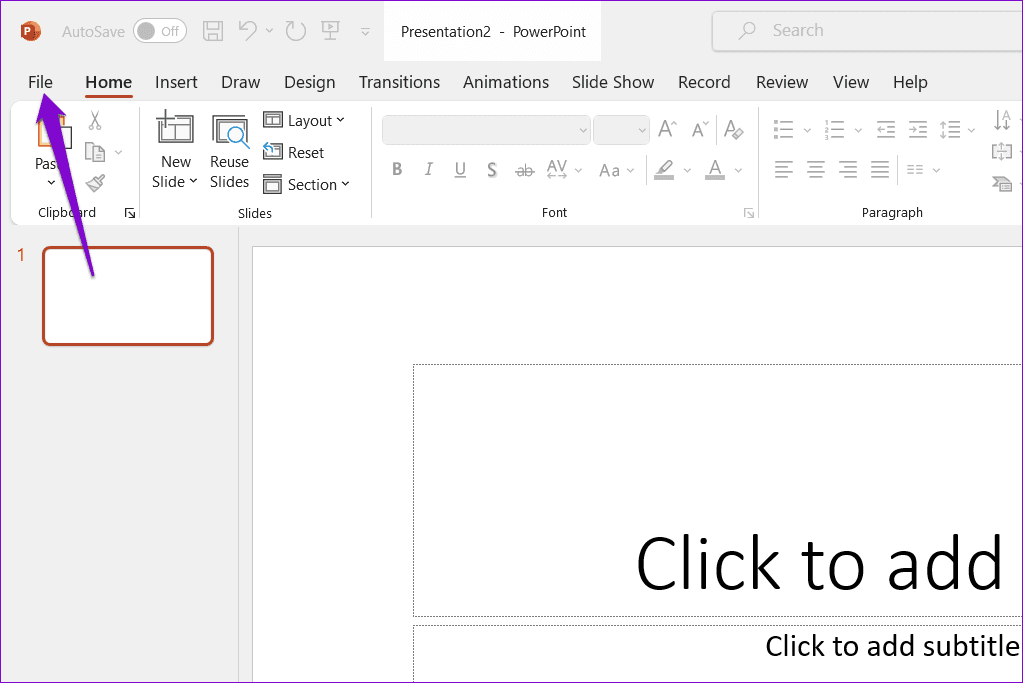Select the Format Painter icon

click(95, 182)
